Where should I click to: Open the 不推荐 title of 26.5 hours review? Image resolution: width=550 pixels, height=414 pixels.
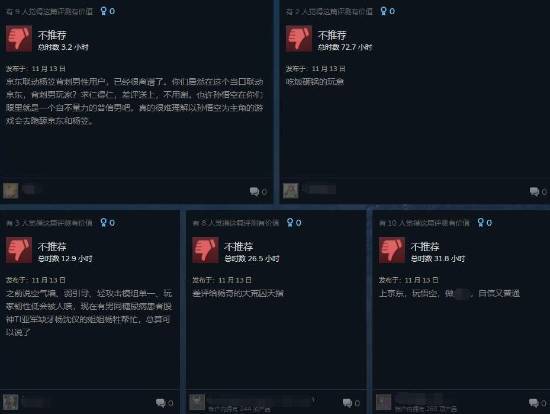pos(239,247)
